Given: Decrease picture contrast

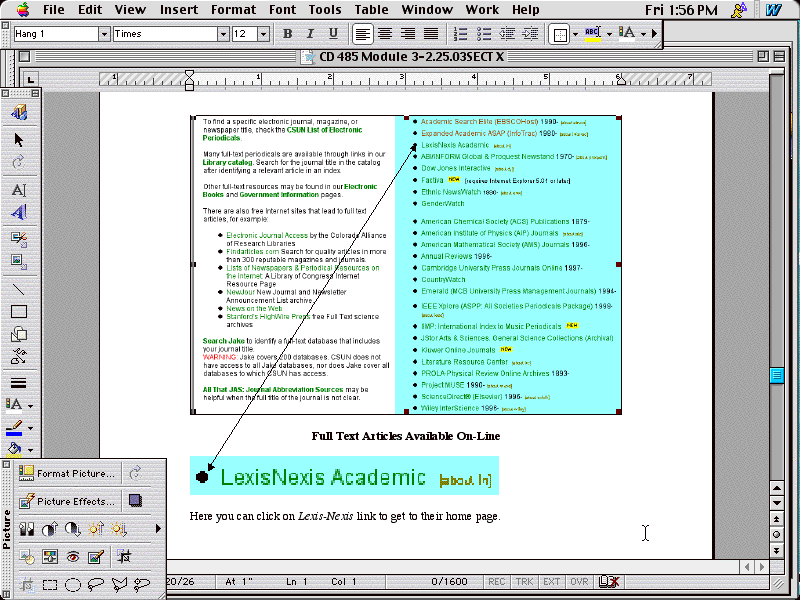Looking at the screenshot, I should [x=73, y=529].
